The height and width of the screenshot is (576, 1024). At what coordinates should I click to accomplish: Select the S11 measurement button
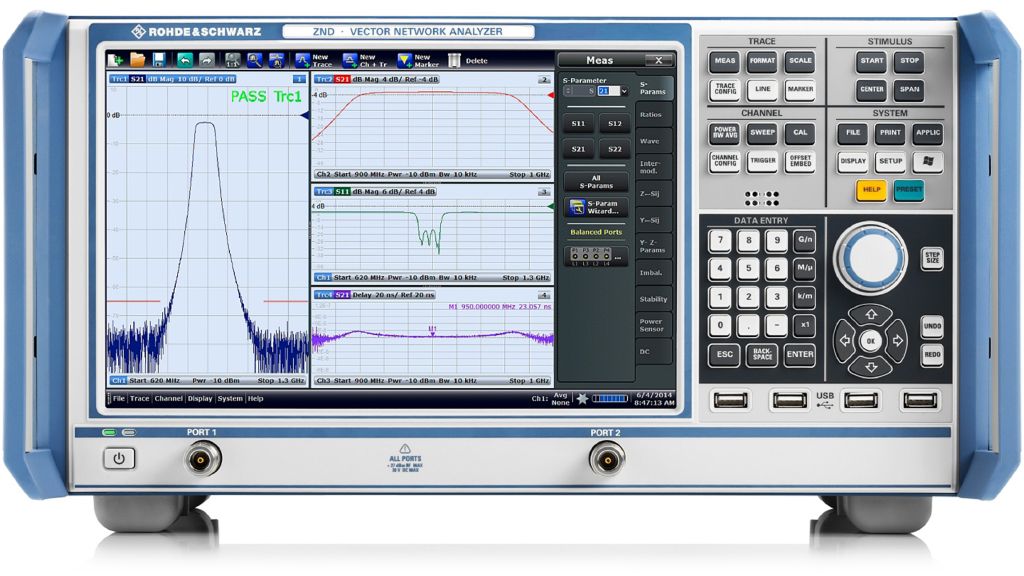coord(578,123)
